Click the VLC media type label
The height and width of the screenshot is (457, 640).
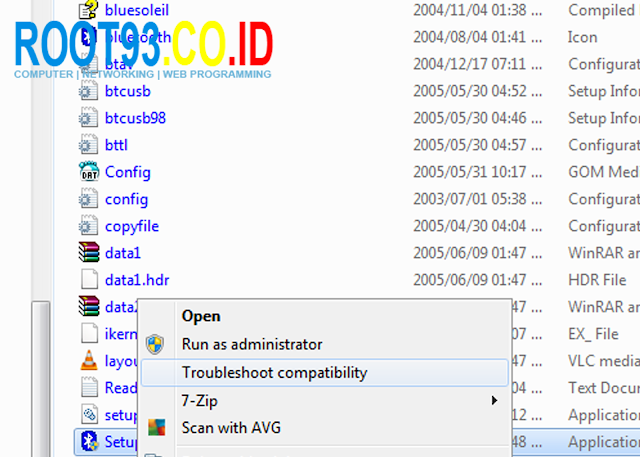point(604,360)
